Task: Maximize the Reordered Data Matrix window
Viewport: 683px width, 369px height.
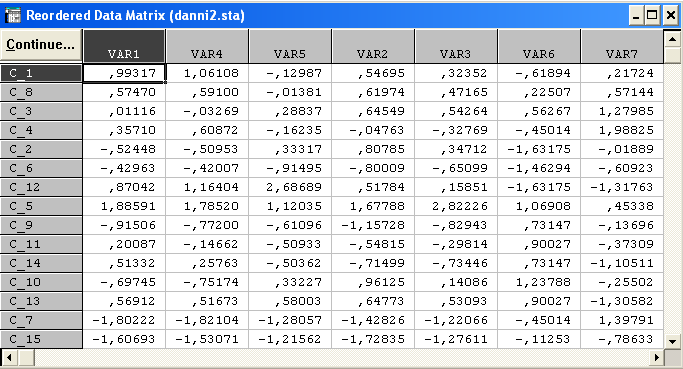Action: pos(652,16)
